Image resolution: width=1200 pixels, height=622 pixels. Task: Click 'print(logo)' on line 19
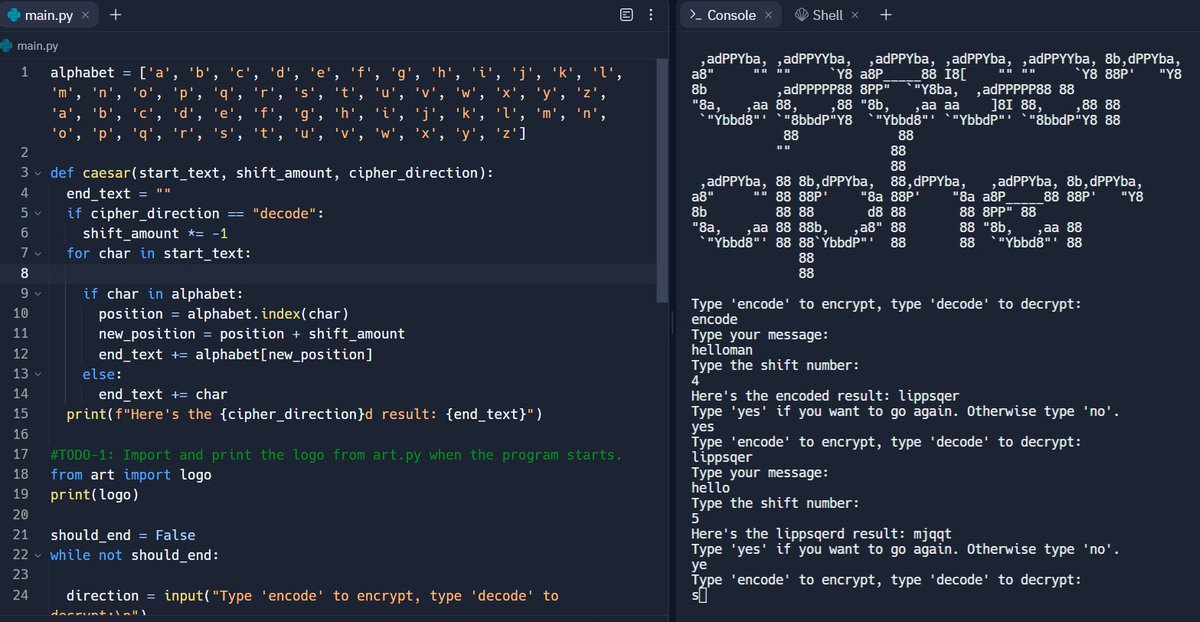[94, 495]
